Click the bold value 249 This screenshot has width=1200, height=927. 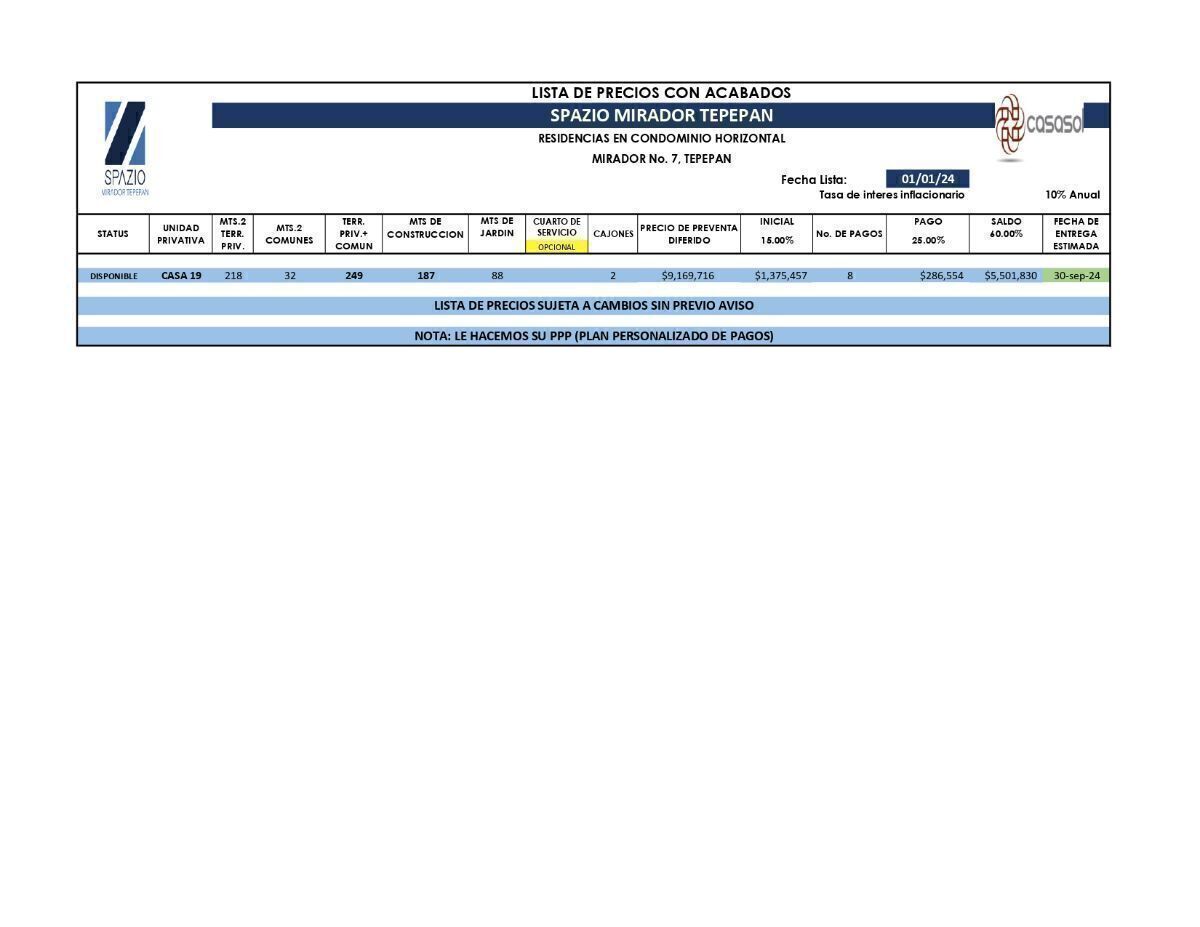(x=354, y=275)
